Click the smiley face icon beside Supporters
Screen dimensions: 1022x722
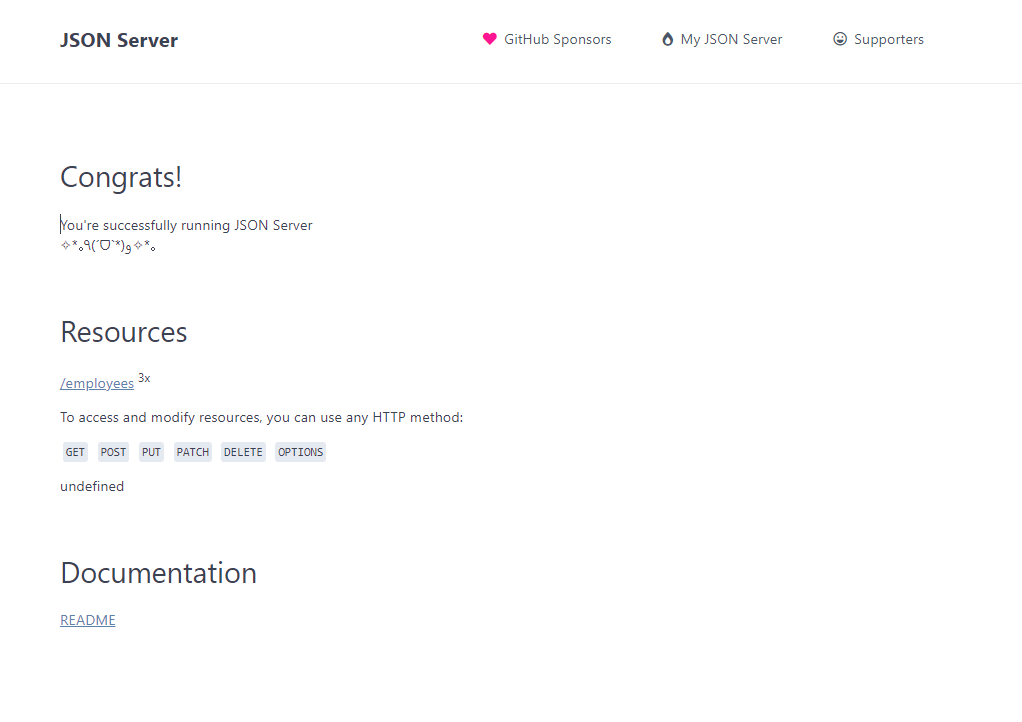[840, 39]
